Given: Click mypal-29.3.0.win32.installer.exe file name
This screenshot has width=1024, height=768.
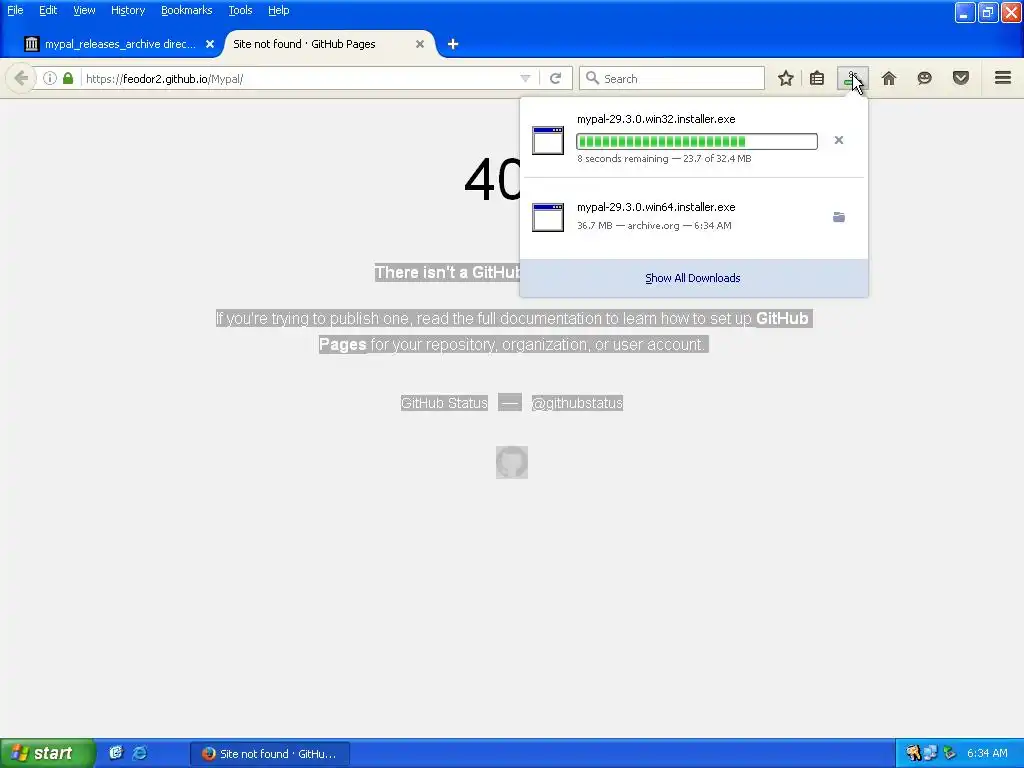Looking at the screenshot, I should (x=656, y=120).
